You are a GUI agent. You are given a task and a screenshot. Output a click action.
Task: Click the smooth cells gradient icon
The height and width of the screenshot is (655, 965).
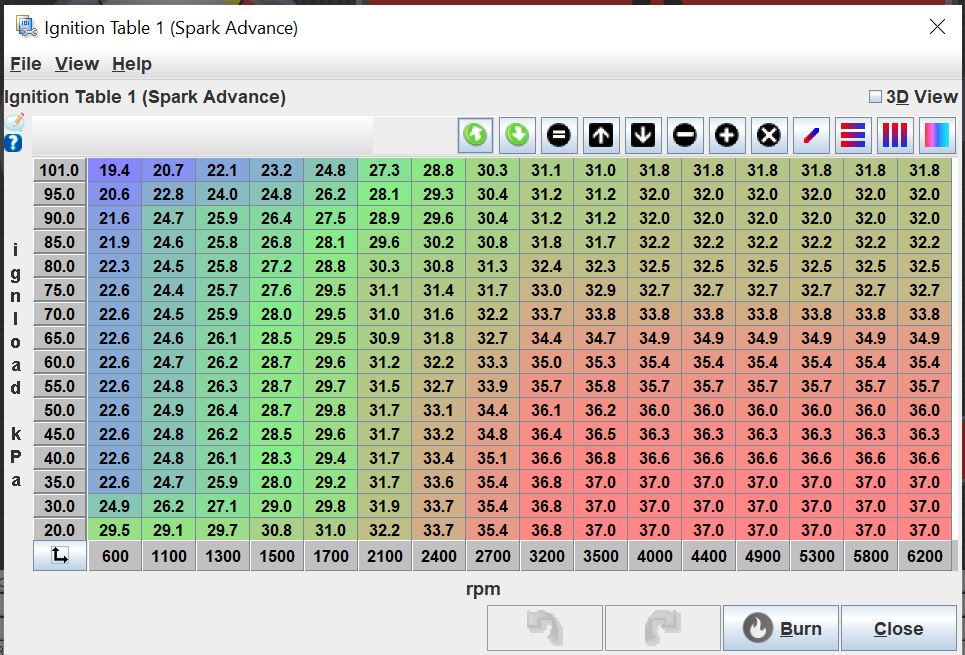(x=937, y=135)
